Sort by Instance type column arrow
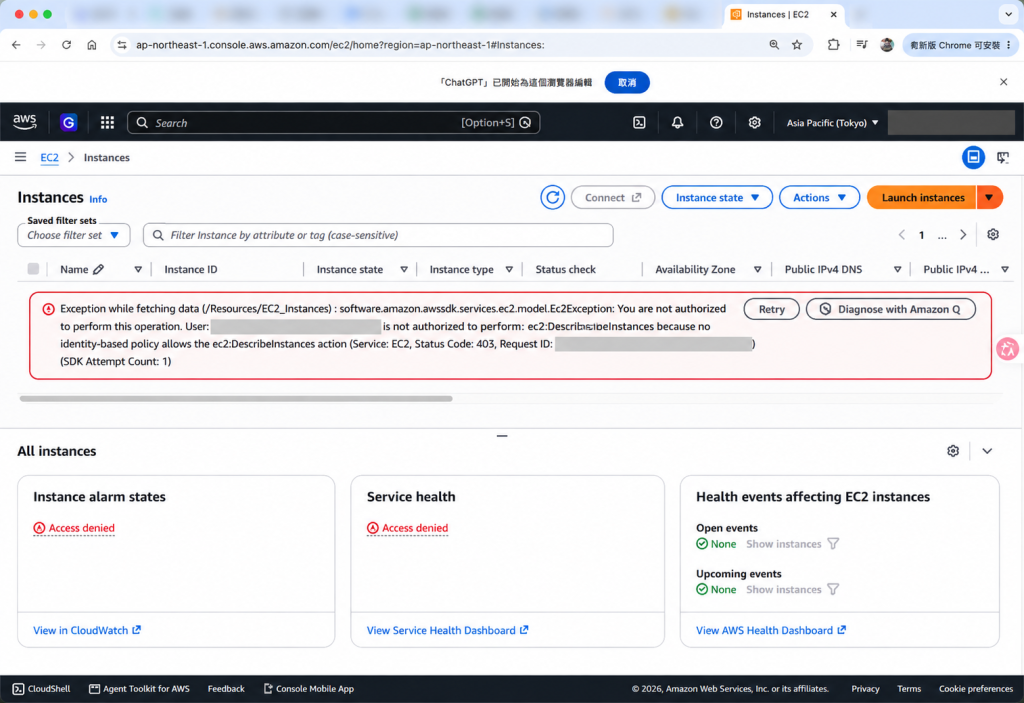1024x703 pixels. [509, 269]
